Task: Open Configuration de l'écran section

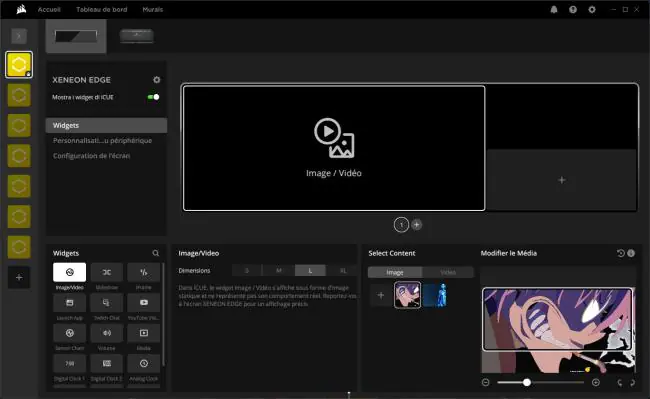Action: pos(91,156)
